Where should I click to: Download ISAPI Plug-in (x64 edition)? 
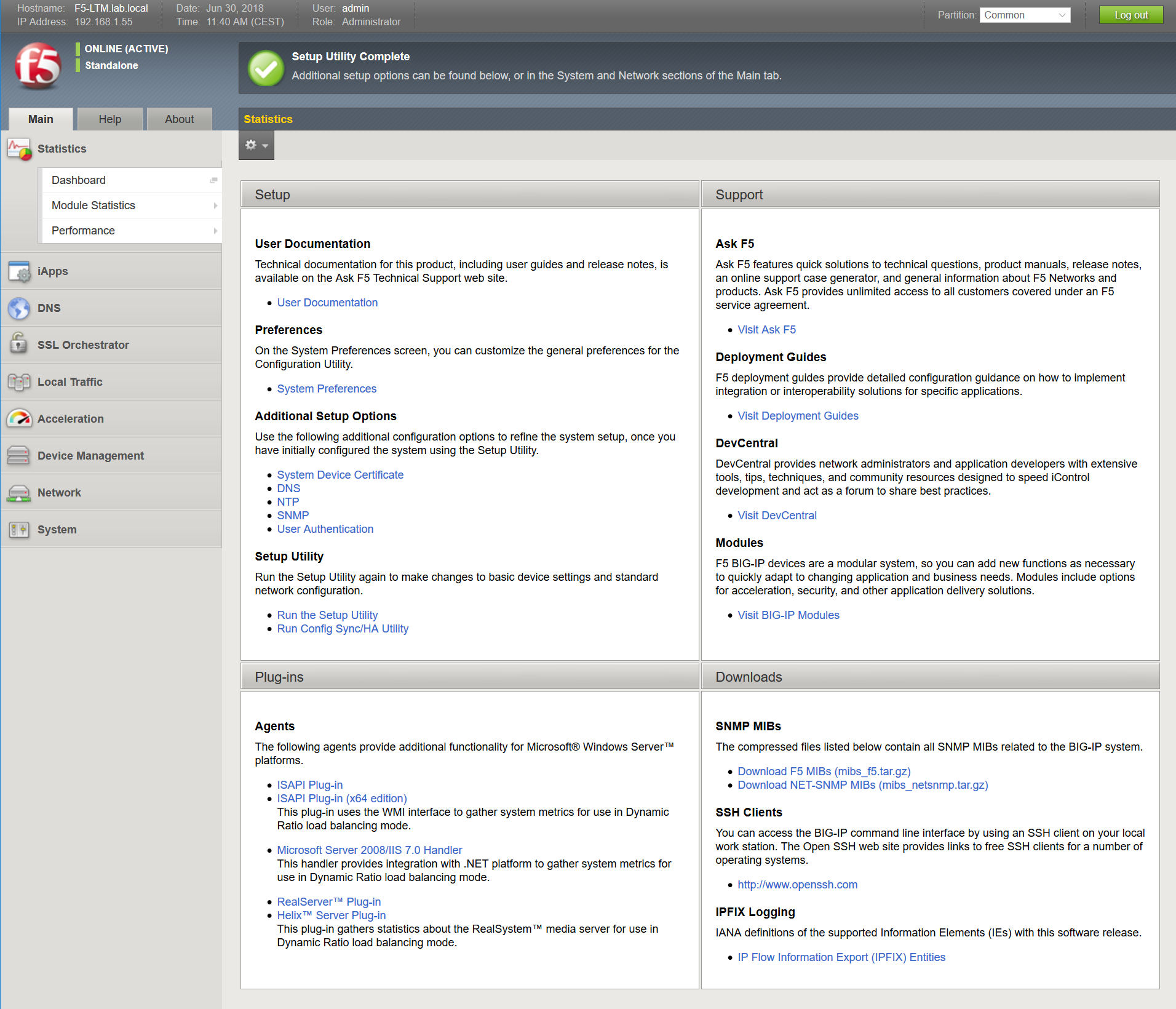342,799
